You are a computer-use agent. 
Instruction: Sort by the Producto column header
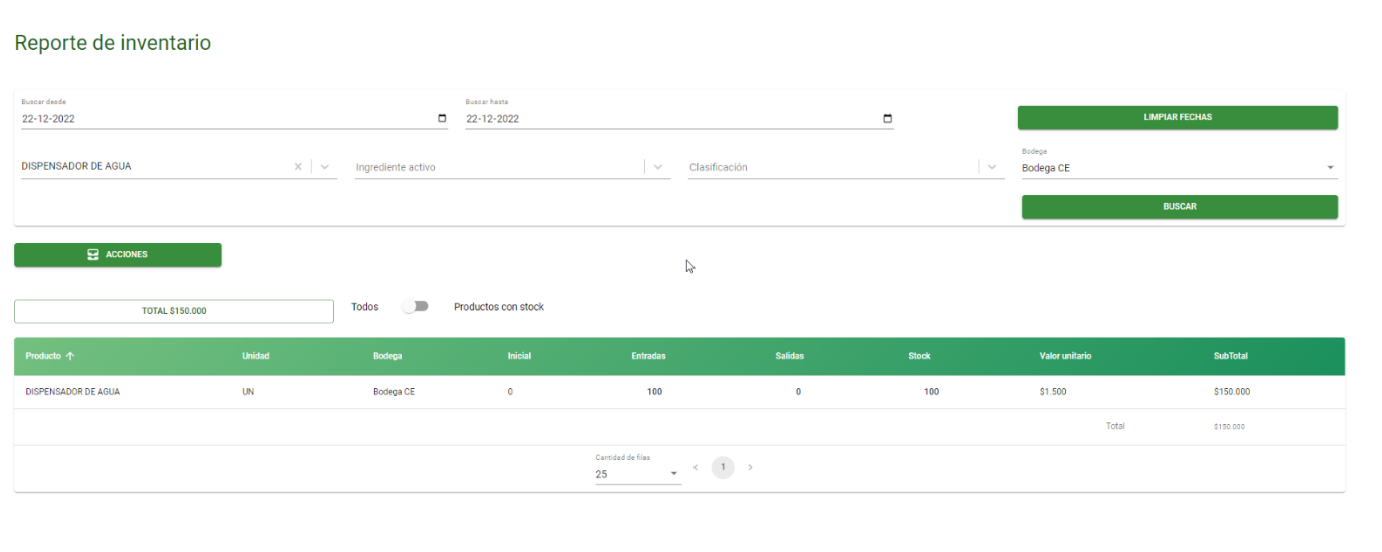[x=50, y=356]
